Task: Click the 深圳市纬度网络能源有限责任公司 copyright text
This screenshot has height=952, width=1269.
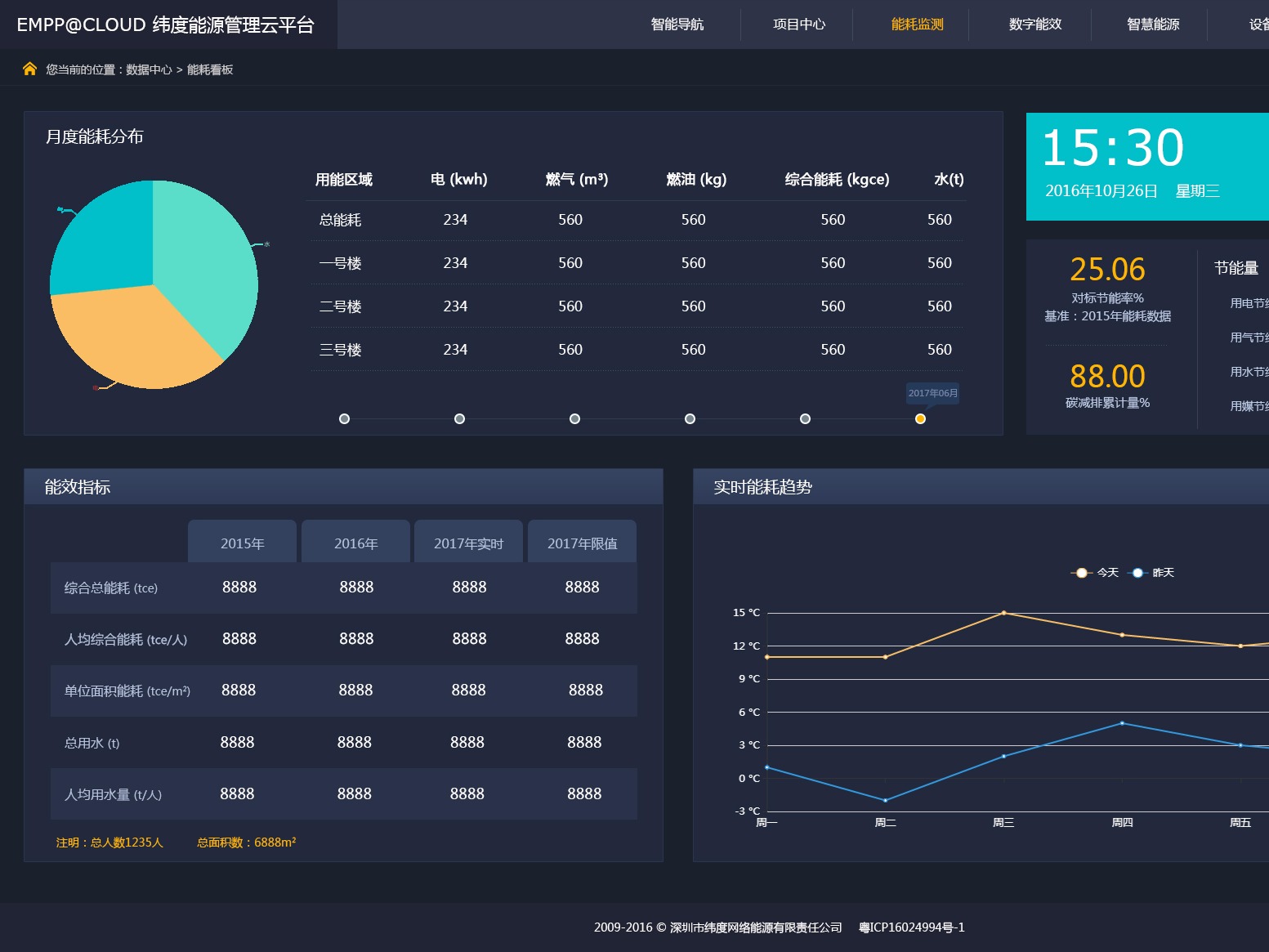Action: tap(756, 927)
